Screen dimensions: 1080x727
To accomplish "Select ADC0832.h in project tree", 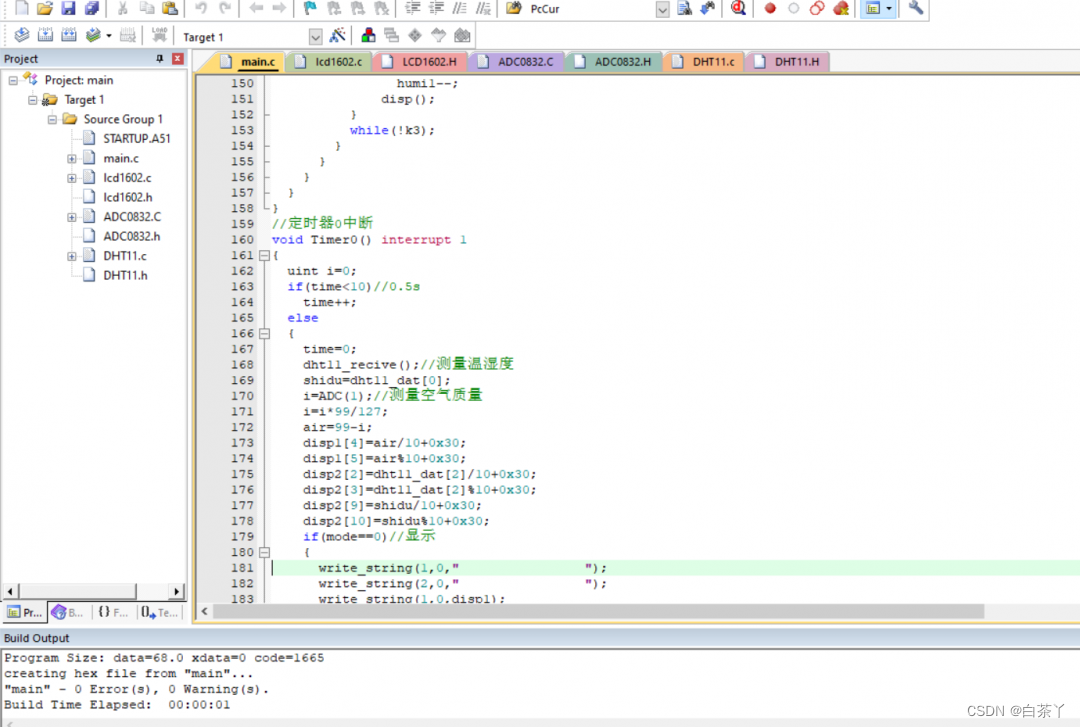I will tap(131, 237).
